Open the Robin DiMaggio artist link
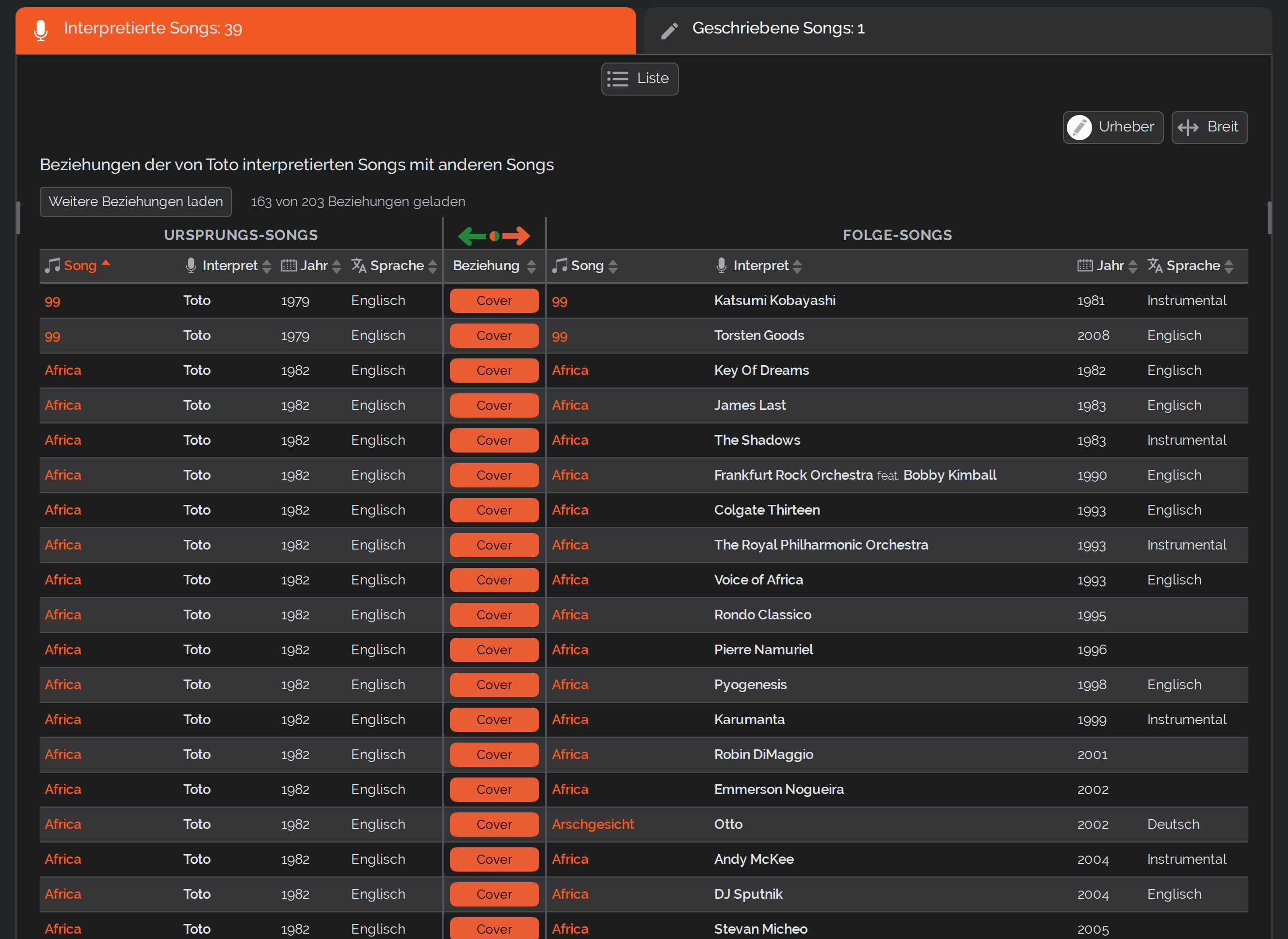This screenshot has height=939, width=1288. [764, 755]
